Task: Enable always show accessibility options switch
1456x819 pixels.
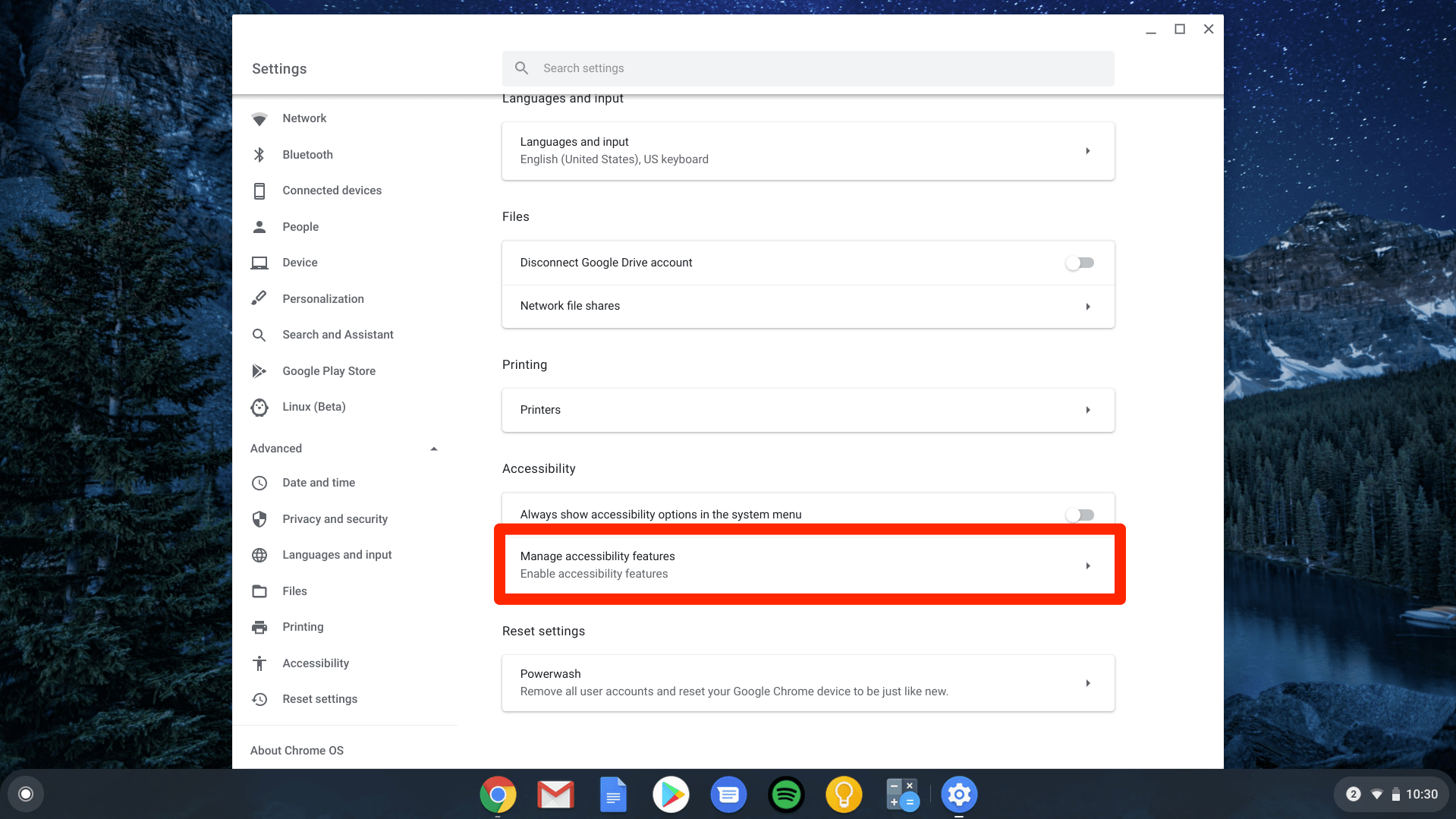Action: point(1080,515)
